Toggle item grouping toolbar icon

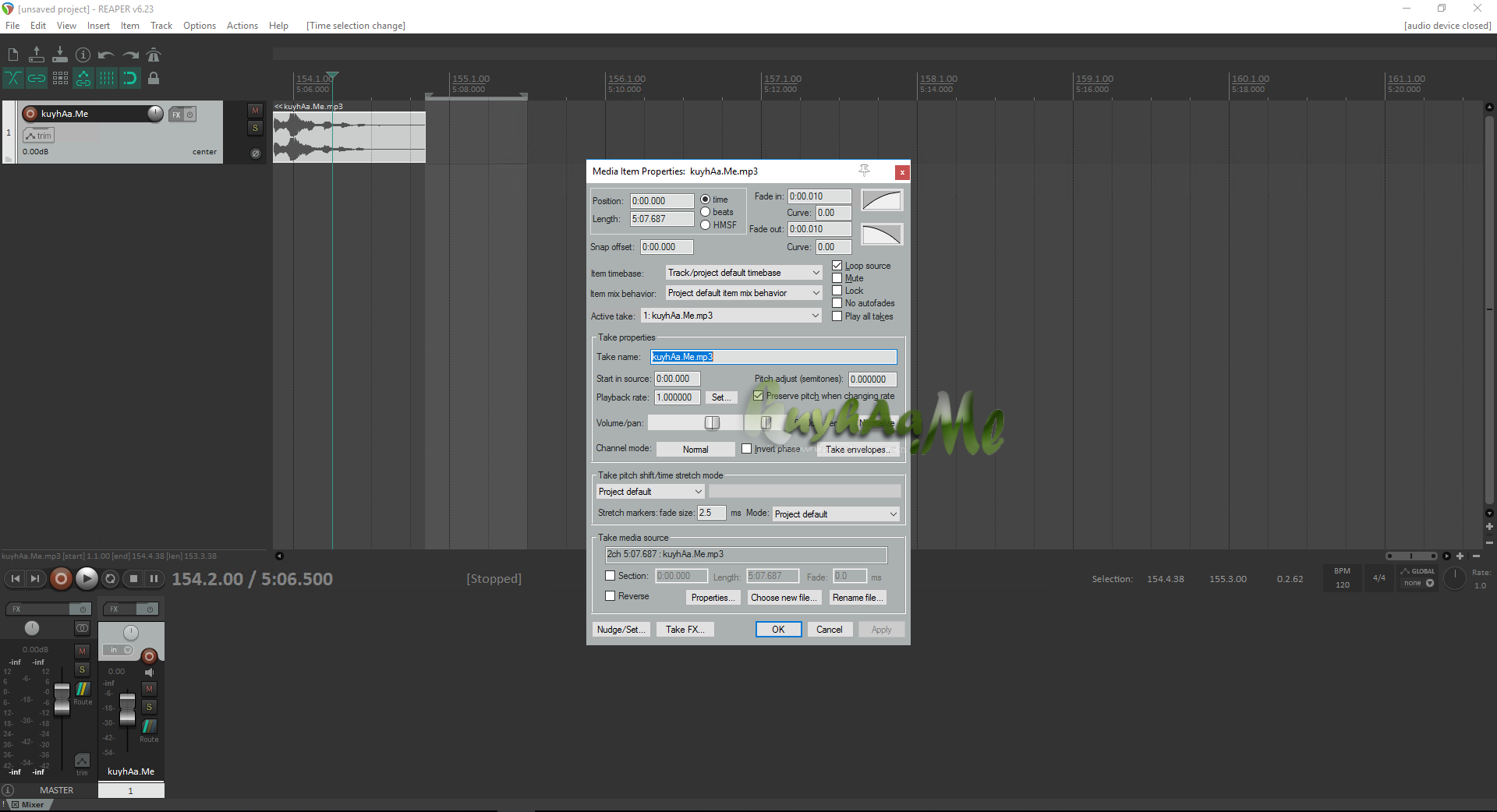(37, 78)
